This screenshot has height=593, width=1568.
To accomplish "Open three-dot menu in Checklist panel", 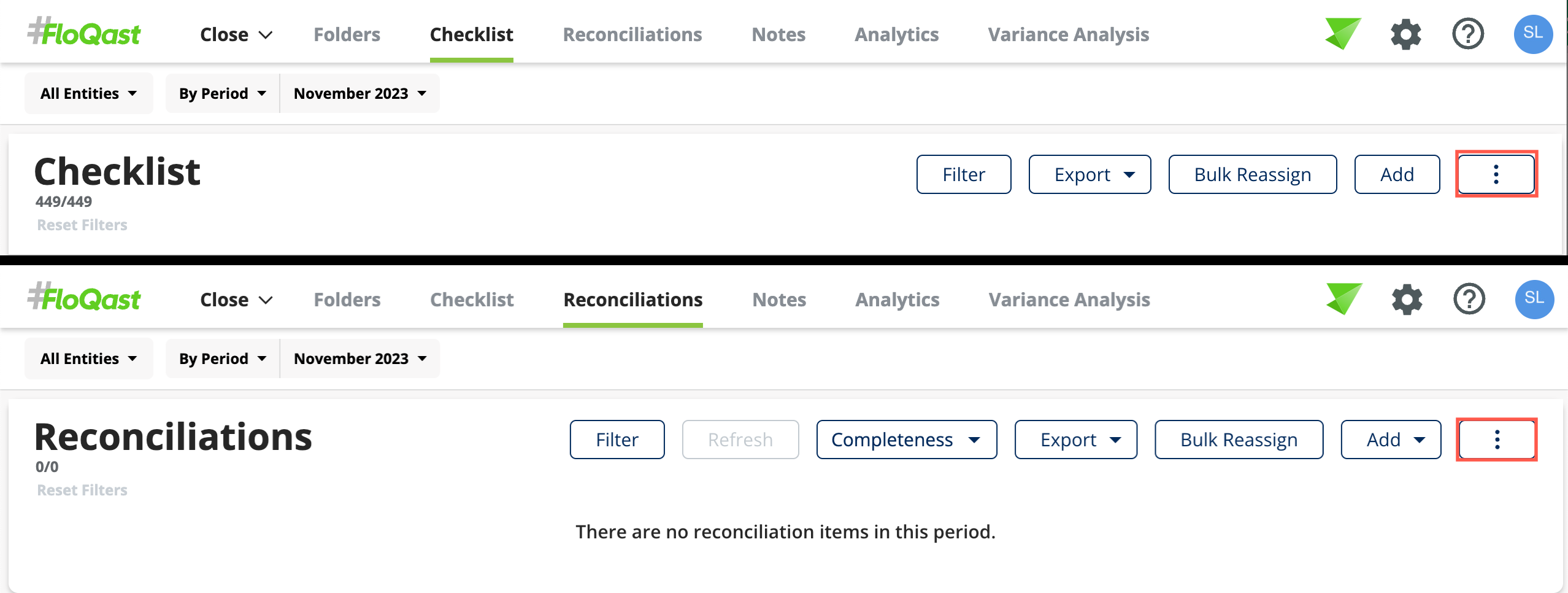I will [x=1496, y=174].
